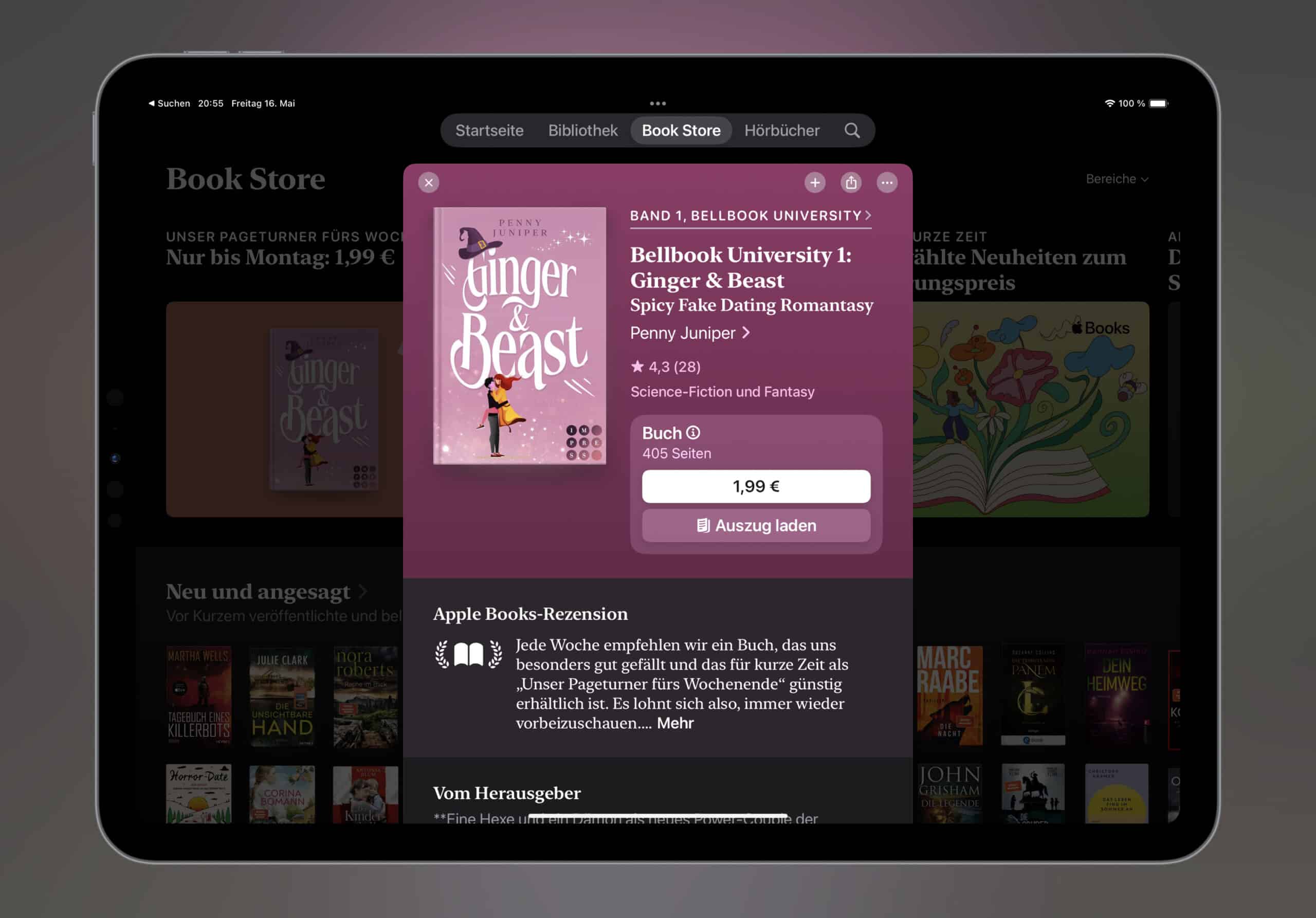Open the search magnifier in tab bar
This screenshot has width=1316, height=918.
tap(852, 131)
